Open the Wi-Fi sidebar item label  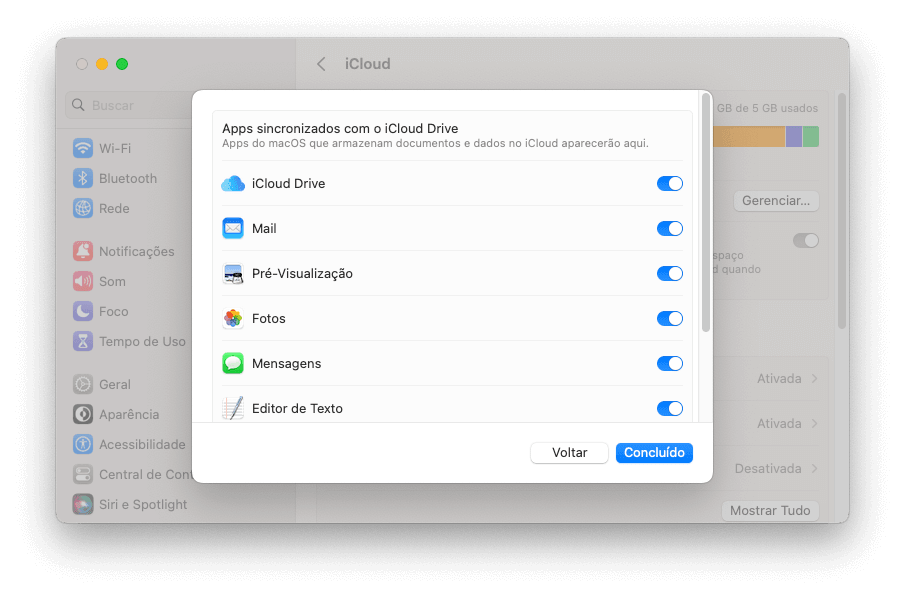click(115, 148)
